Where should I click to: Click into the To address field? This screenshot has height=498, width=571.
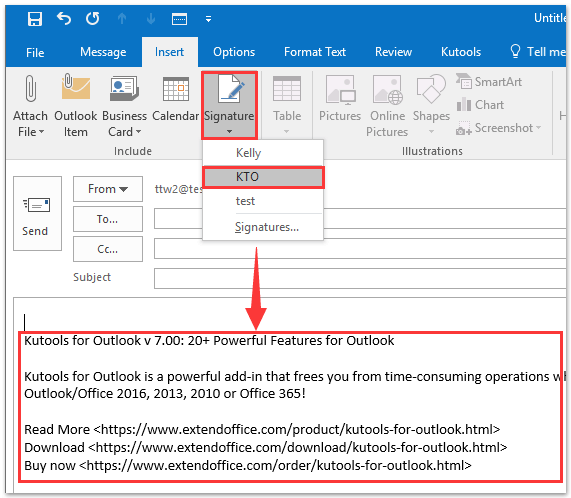[x=360, y=218]
